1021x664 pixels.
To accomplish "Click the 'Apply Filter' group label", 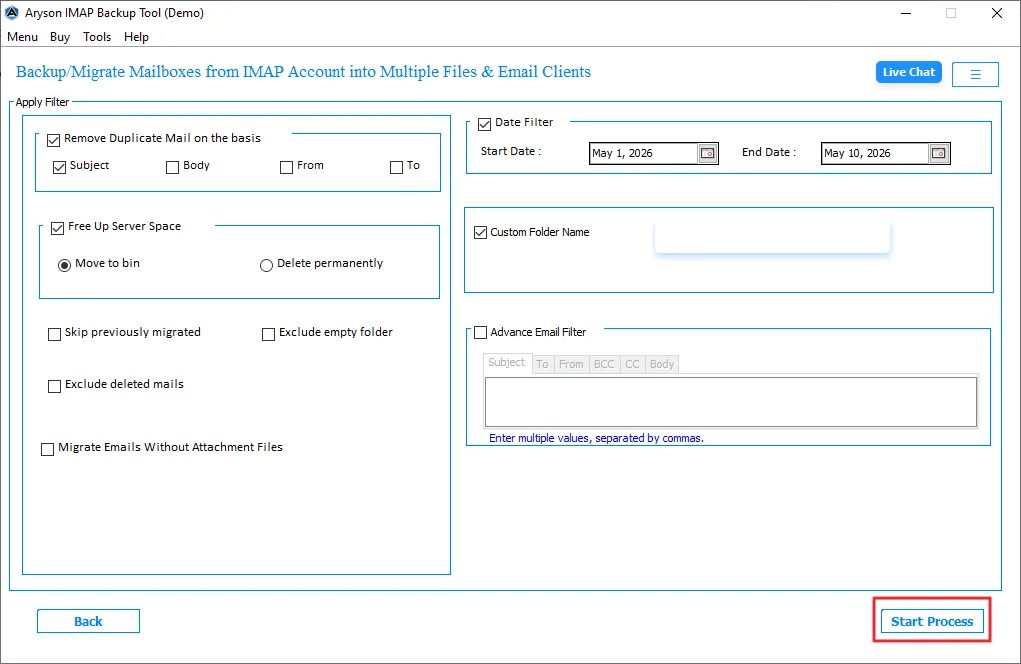I will click(x=42, y=102).
